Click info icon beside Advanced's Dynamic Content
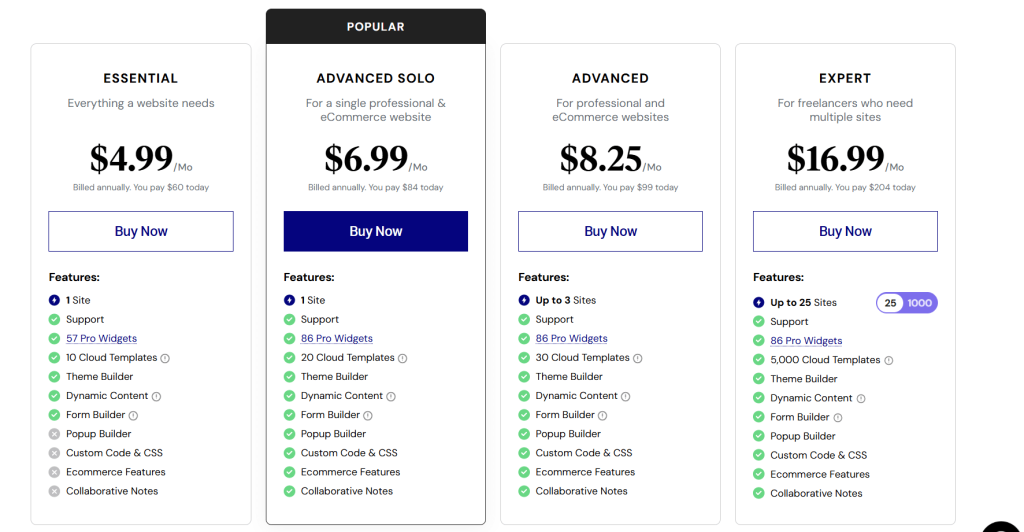The image size is (1024, 532). pyautogui.click(x=626, y=396)
